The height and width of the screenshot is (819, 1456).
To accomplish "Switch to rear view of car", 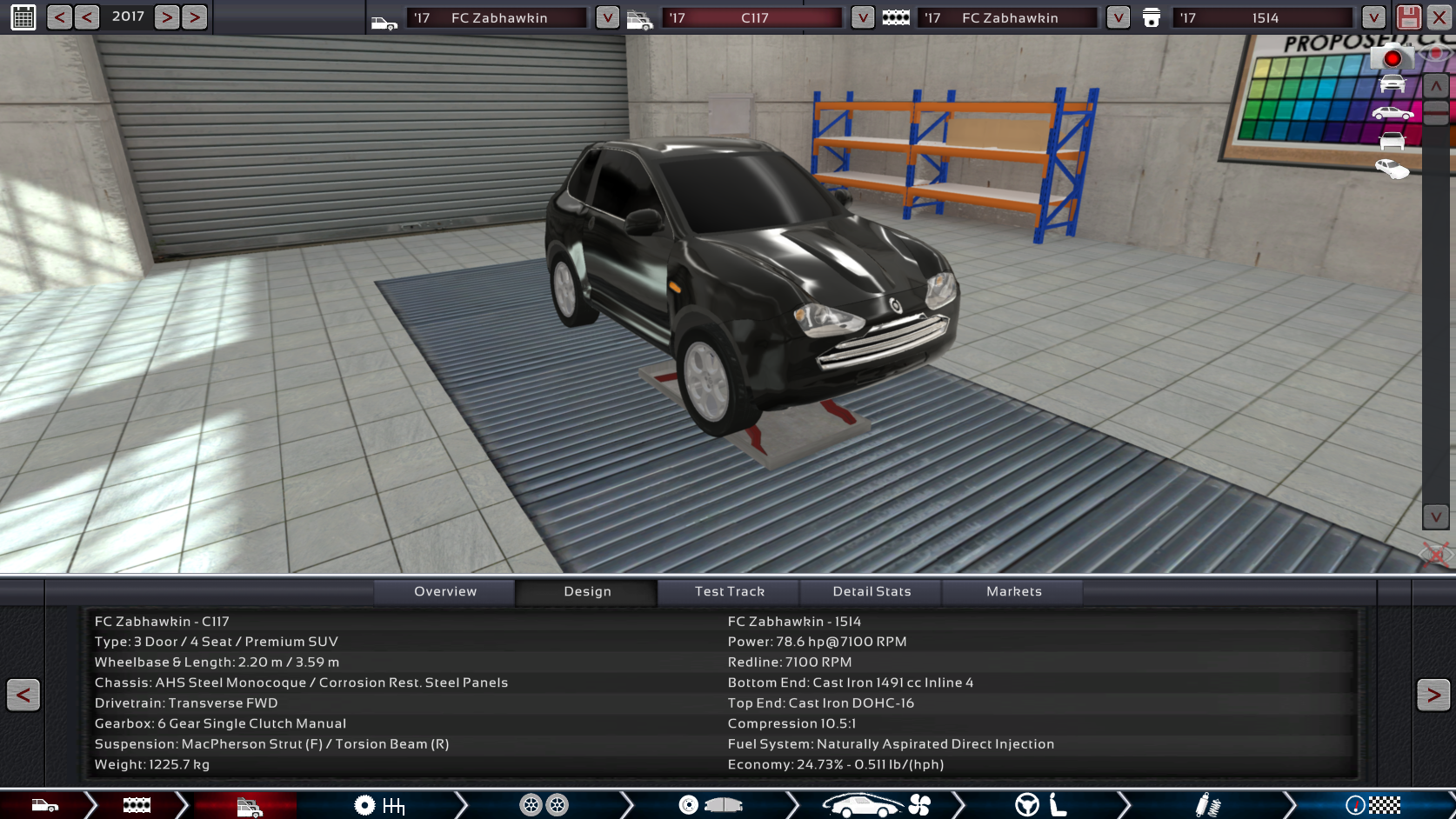I will click(x=1392, y=141).
